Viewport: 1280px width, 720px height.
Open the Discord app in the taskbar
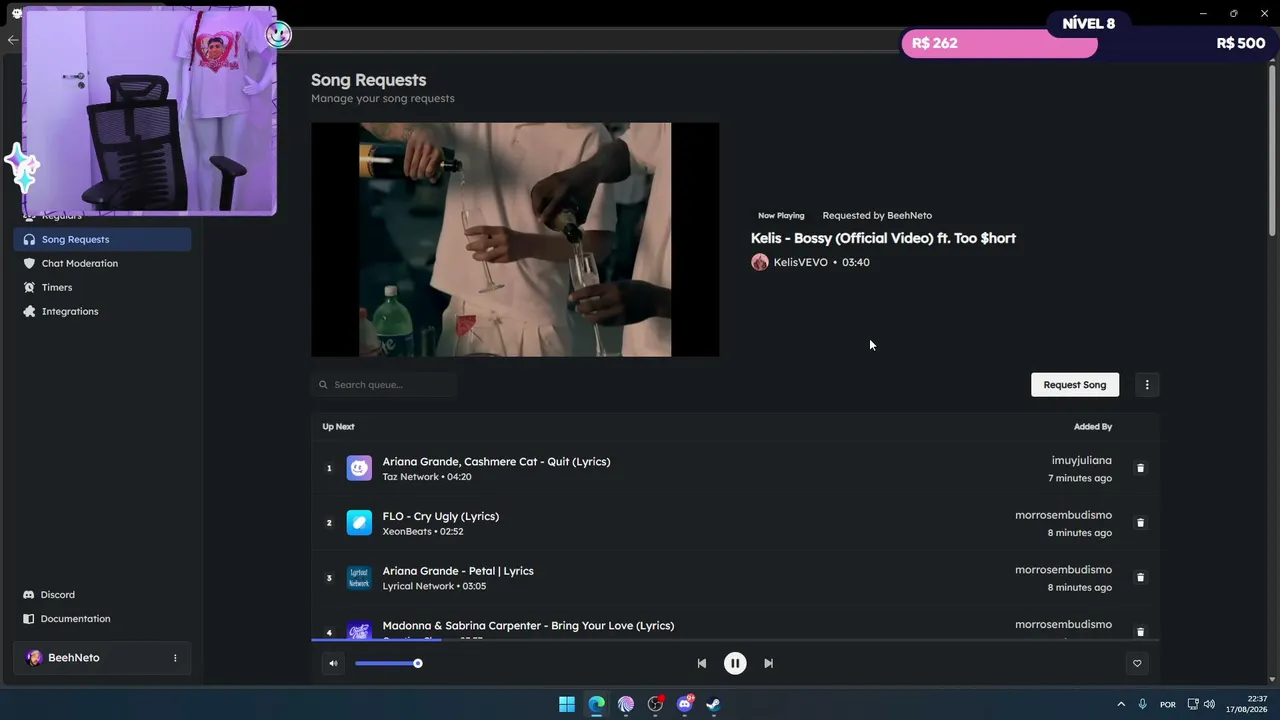point(685,704)
